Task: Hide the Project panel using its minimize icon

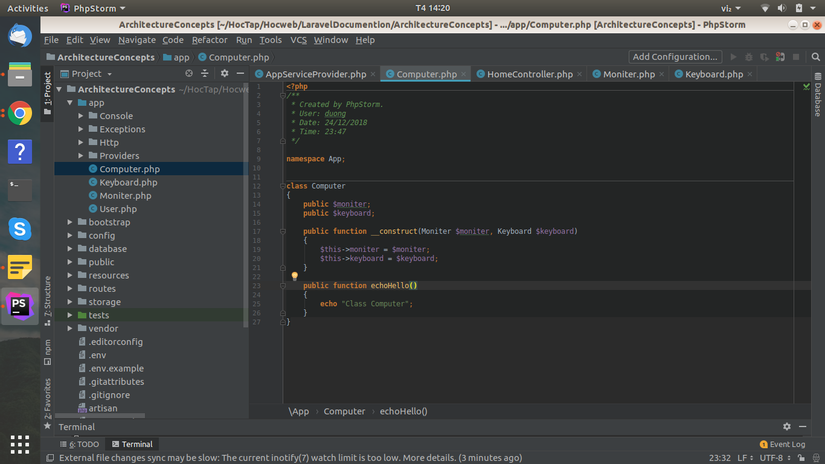Action: coord(240,73)
